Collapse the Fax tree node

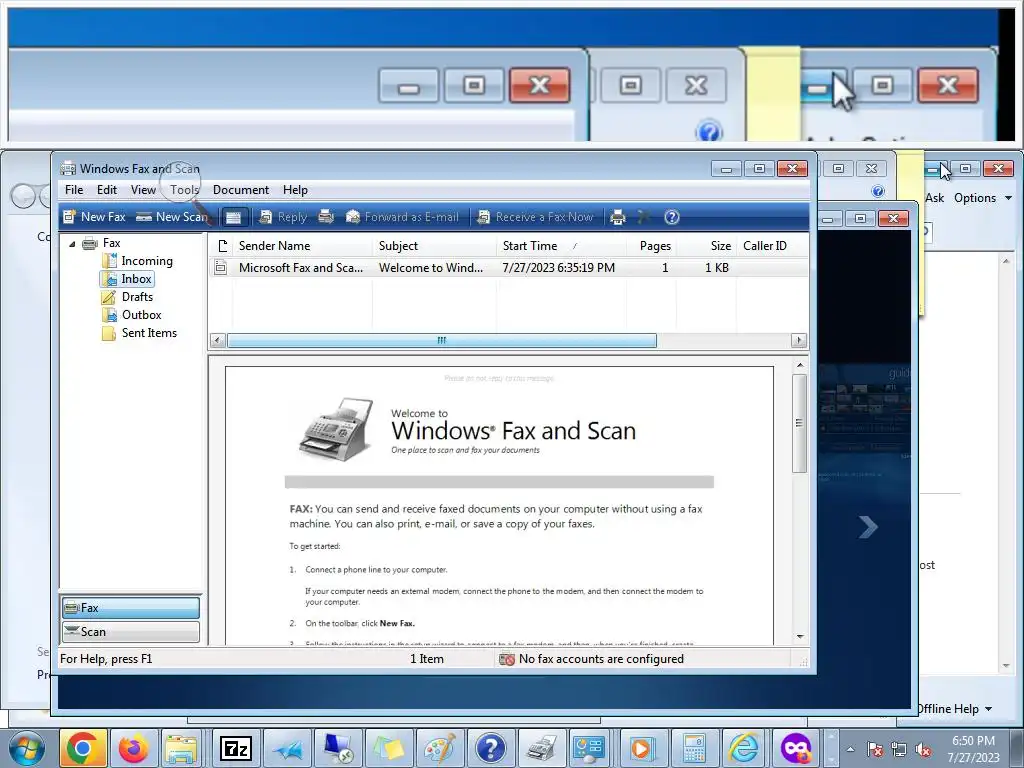tap(72, 244)
